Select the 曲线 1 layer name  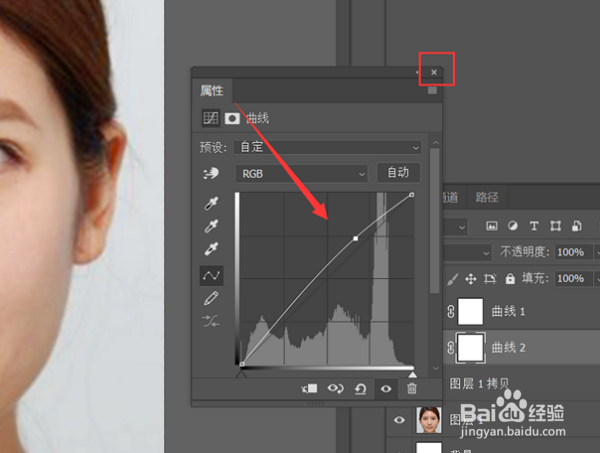508,311
